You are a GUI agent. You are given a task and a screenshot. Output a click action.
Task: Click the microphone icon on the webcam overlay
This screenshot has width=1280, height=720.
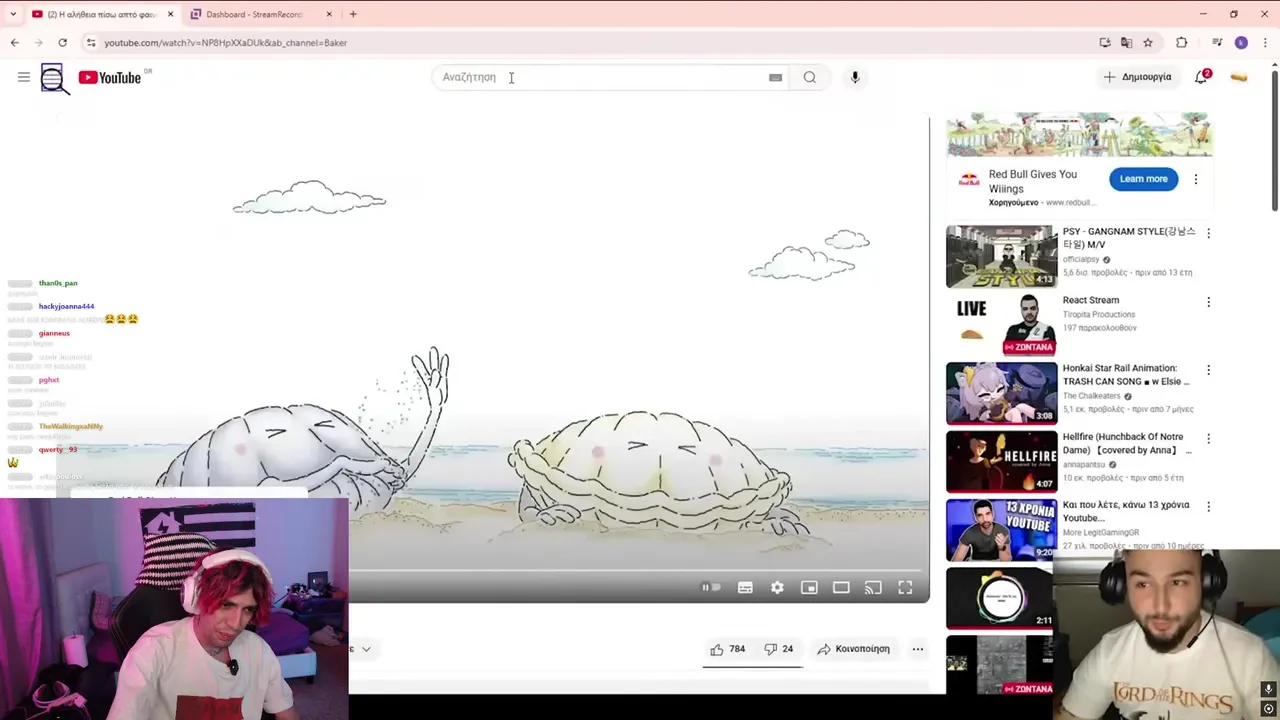pyautogui.click(x=1268, y=689)
